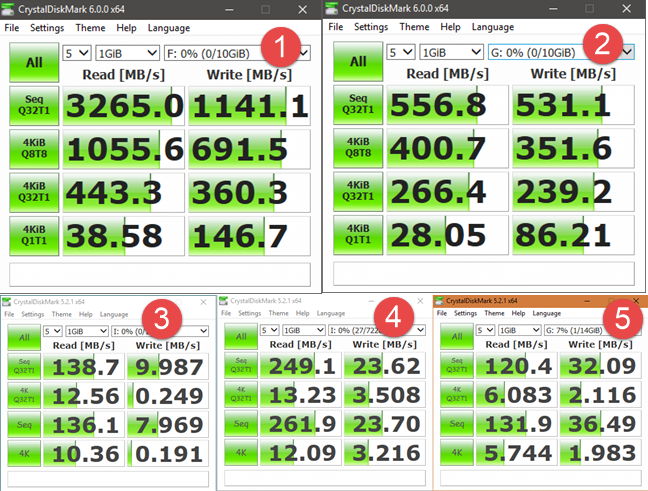Run the Seq Q32T1 test in the F: drive window
Viewport: 648px width, 491px height.
pos(34,105)
